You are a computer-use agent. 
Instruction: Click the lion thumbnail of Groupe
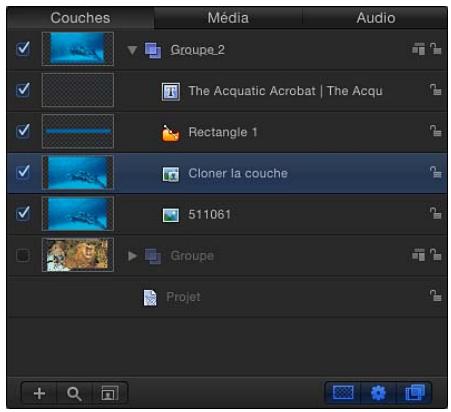(78, 255)
